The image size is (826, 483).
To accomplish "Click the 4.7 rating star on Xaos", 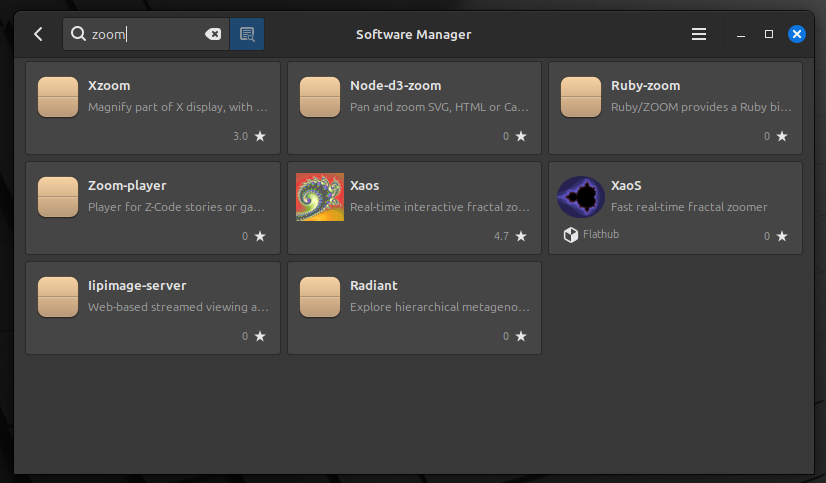I will 521,236.
